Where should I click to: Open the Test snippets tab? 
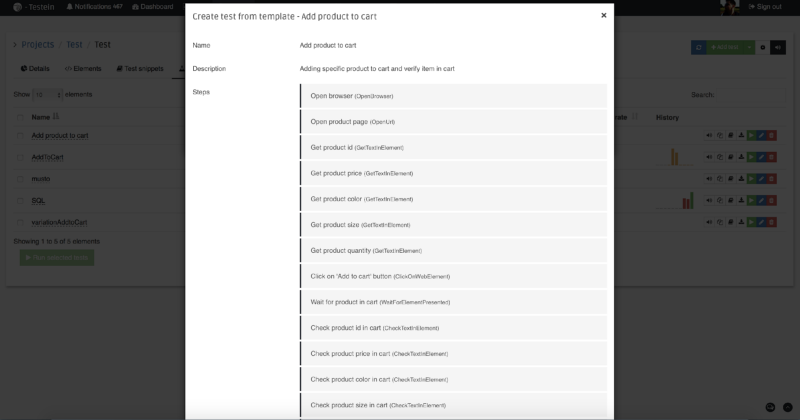point(140,68)
